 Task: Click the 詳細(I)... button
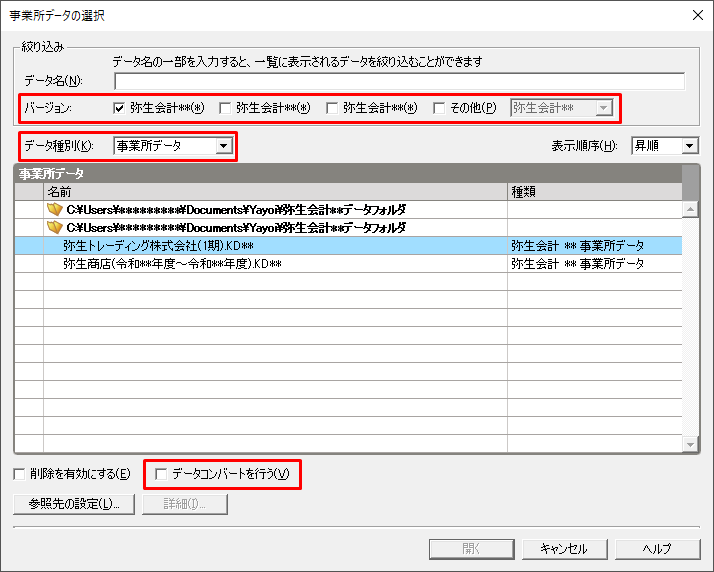[x=185, y=504]
